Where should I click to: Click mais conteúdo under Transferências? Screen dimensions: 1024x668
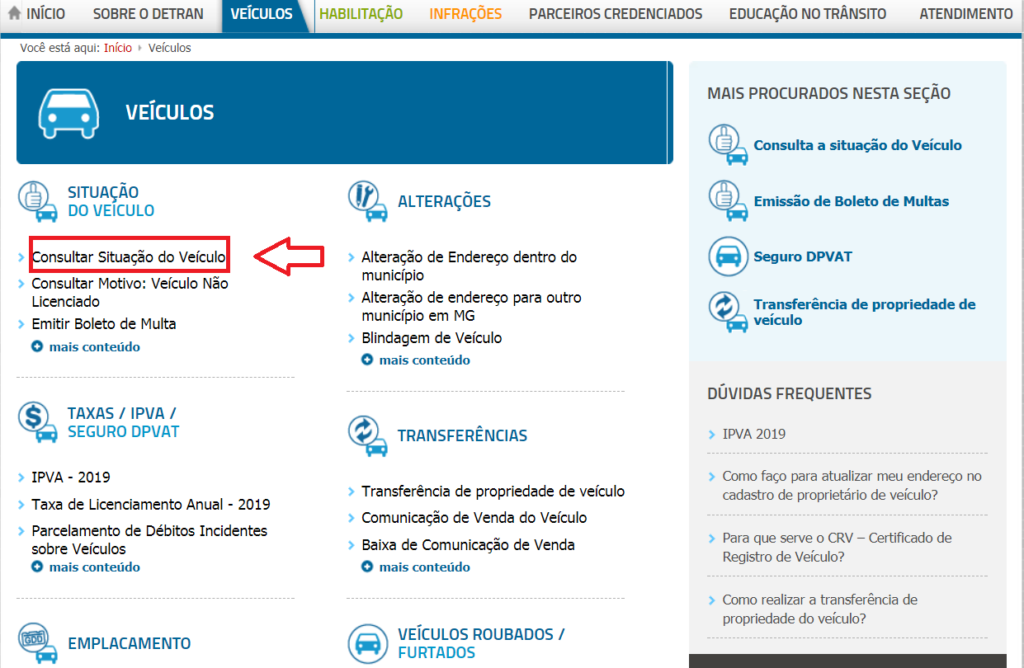click(x=424, y=566)
